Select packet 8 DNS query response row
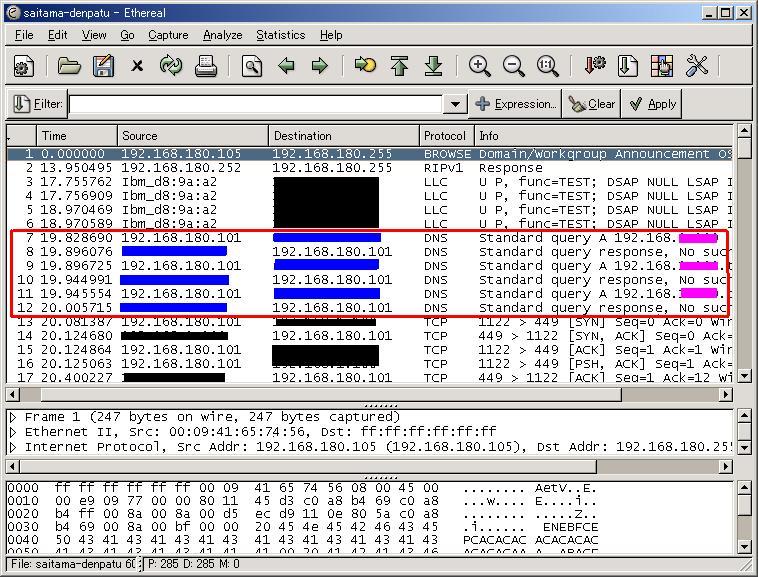The height and width of the screenshot is (577, 758). click(x=370, y=252)
